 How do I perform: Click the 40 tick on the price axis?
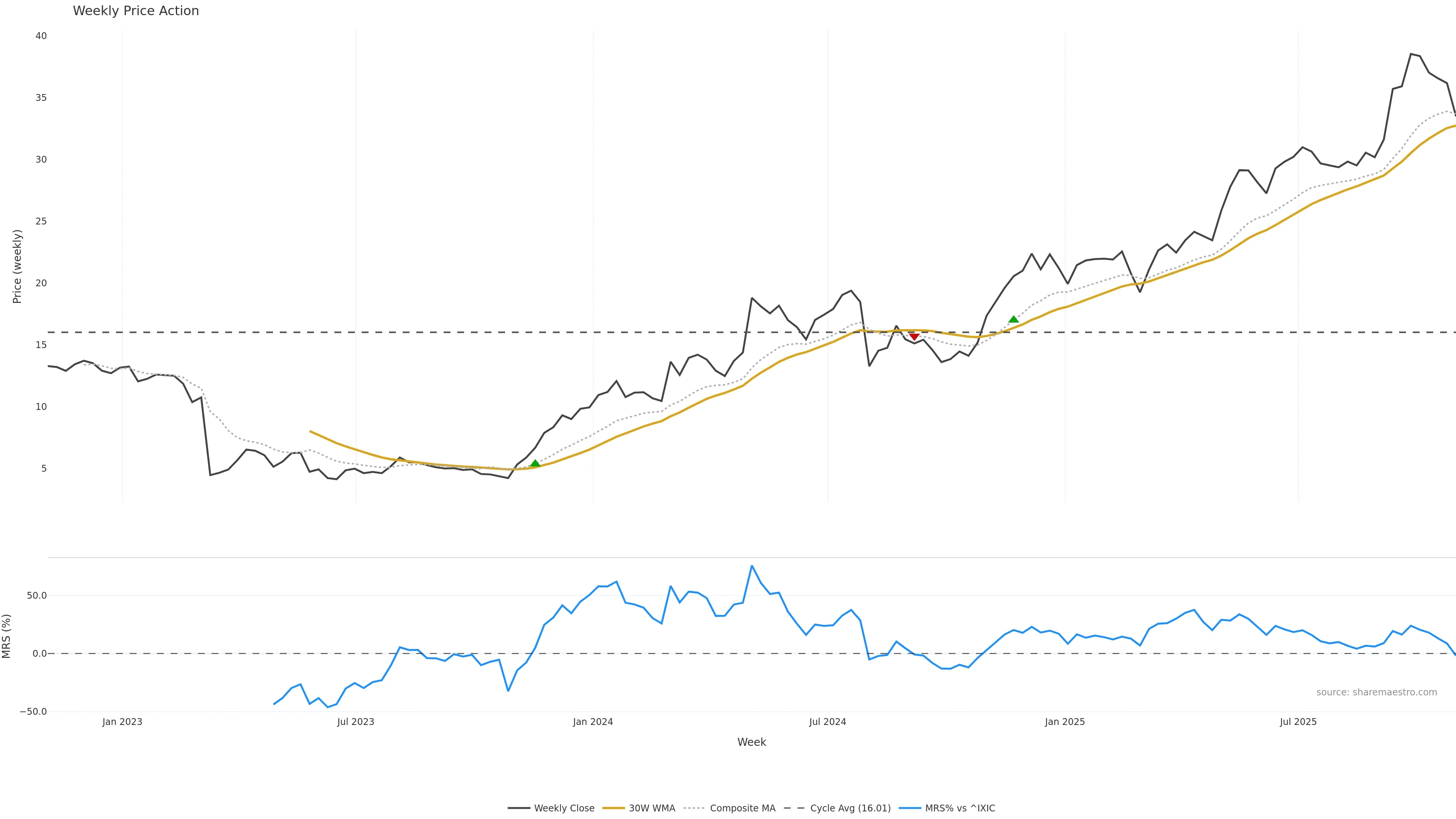[41, 36]
